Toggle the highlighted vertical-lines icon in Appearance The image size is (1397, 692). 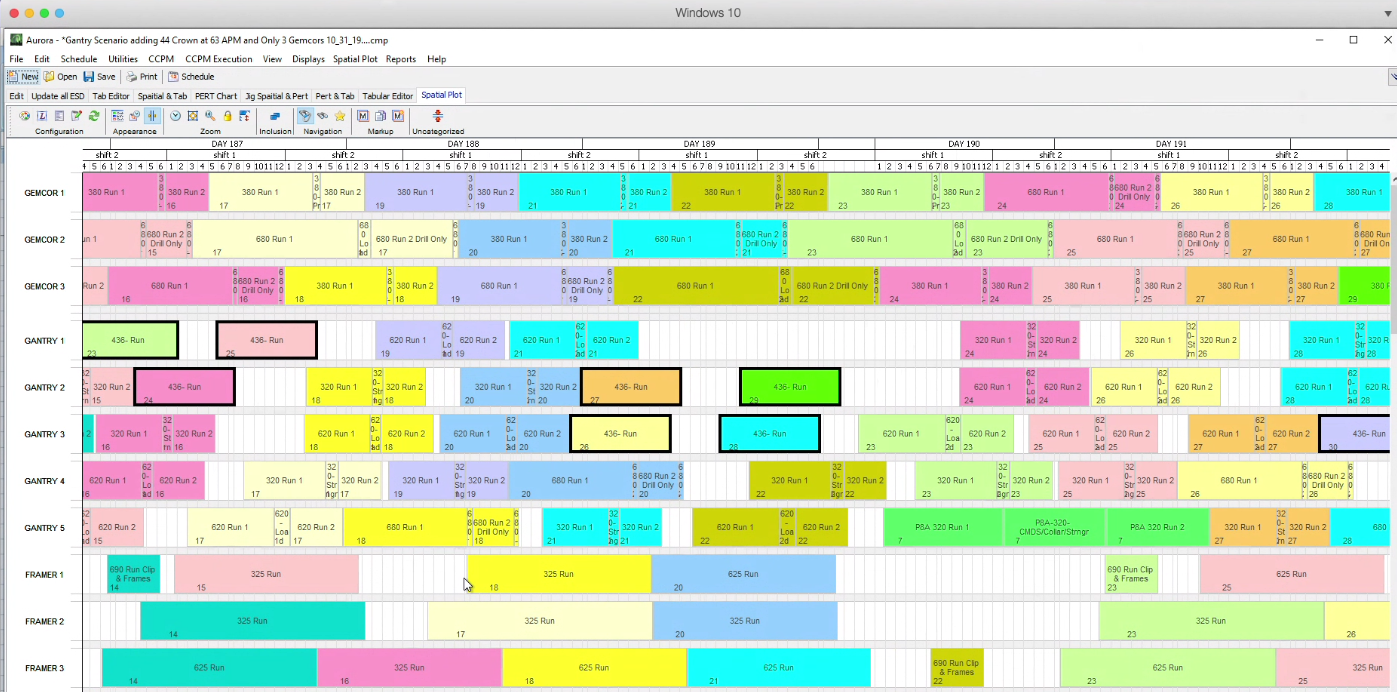pos(151,116)
